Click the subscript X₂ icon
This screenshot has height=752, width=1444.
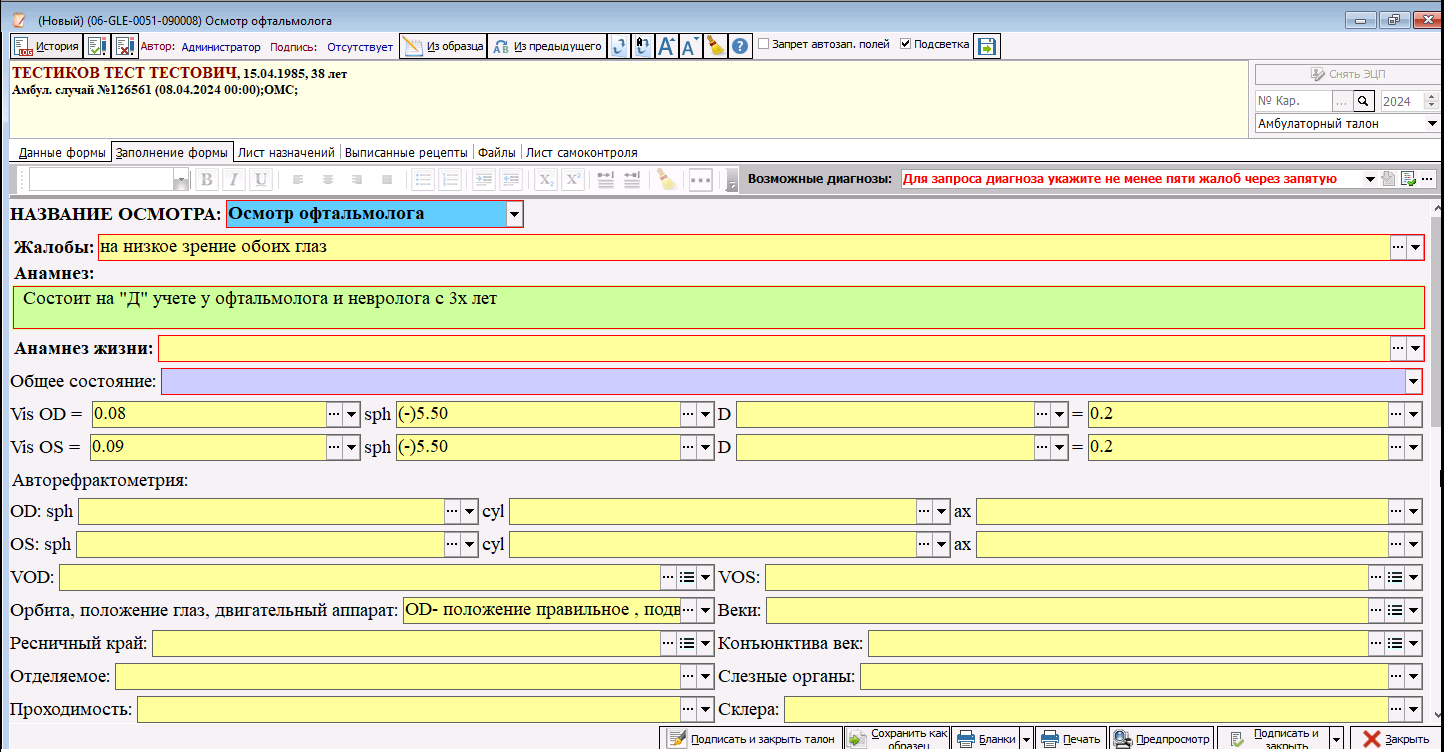pyautogui.click(x=546, y=180)
